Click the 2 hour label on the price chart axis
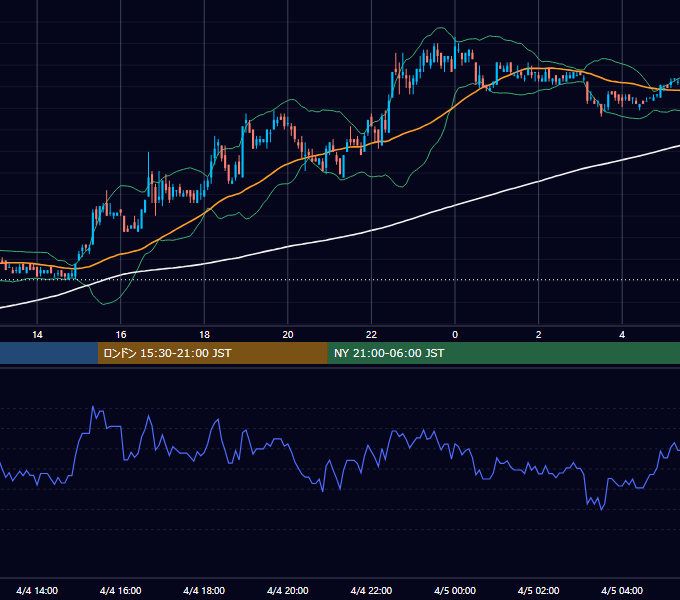Viewport: 680px width, 600px height. coord(539,335)
